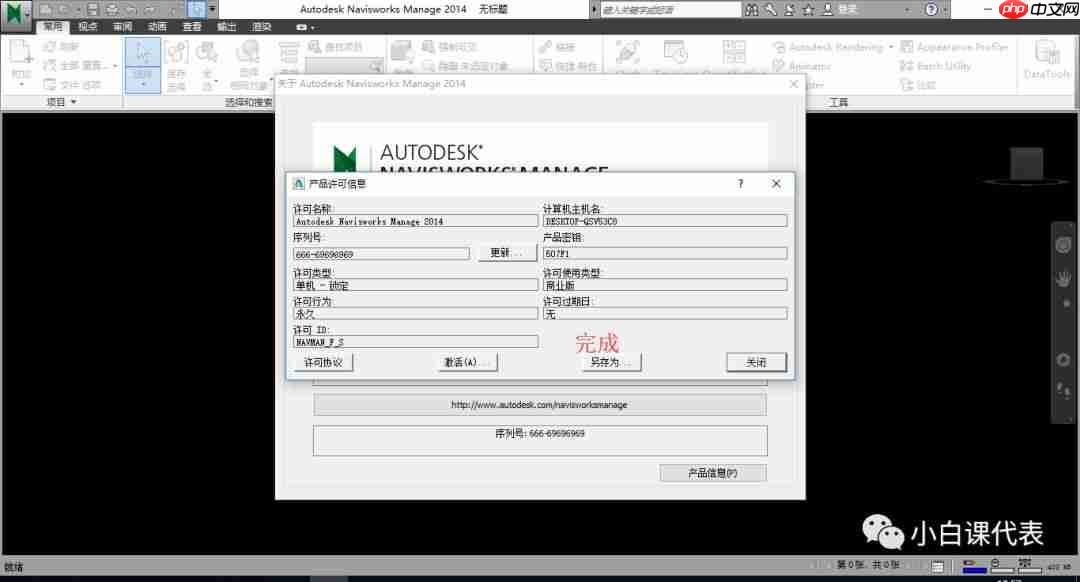Switch to the 查看 (View) ribbon tab
The width and height of the screenshot is (1080, 582).
191,26
